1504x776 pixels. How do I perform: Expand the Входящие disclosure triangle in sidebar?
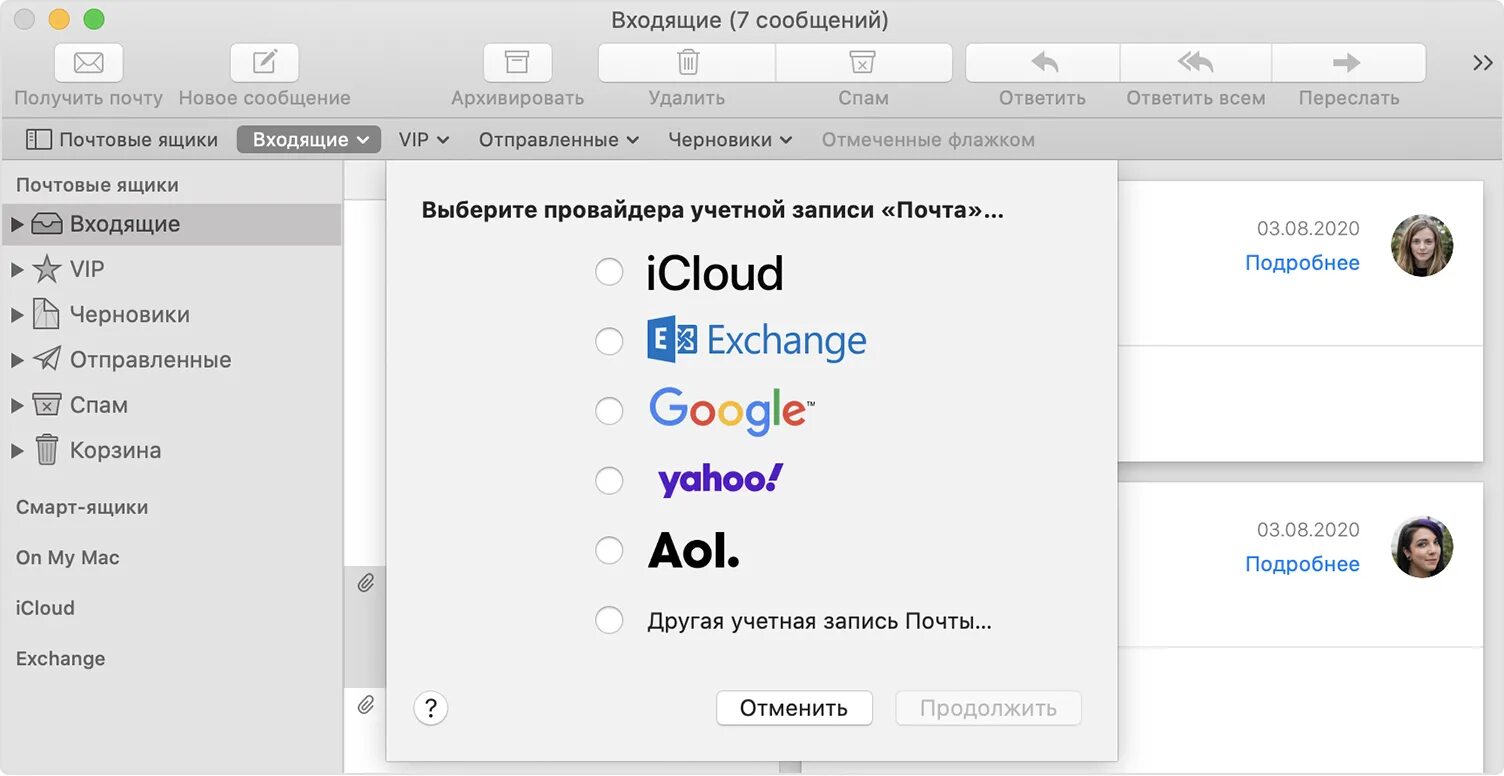coord(17,224)
